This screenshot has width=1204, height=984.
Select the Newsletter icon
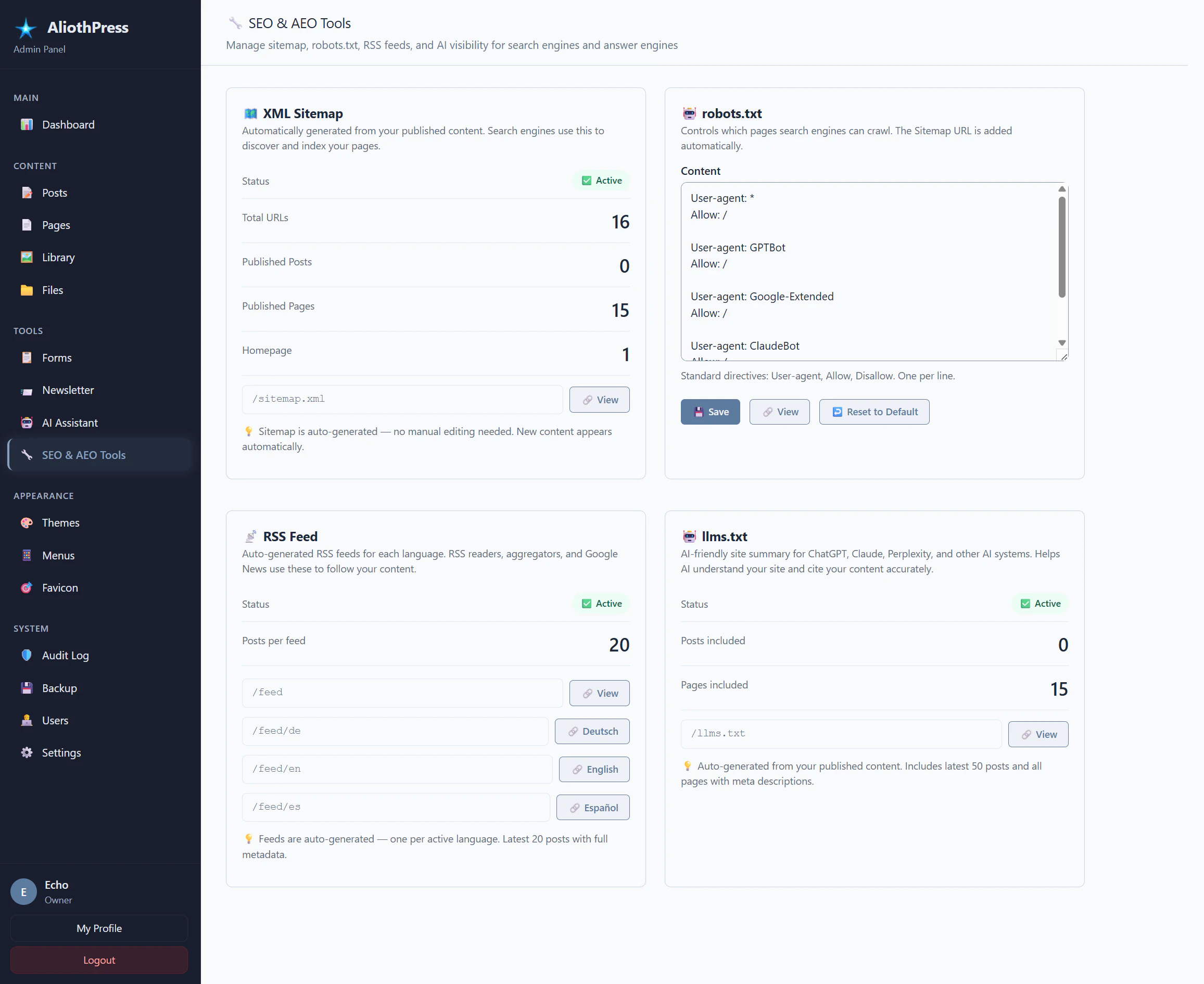27,390
